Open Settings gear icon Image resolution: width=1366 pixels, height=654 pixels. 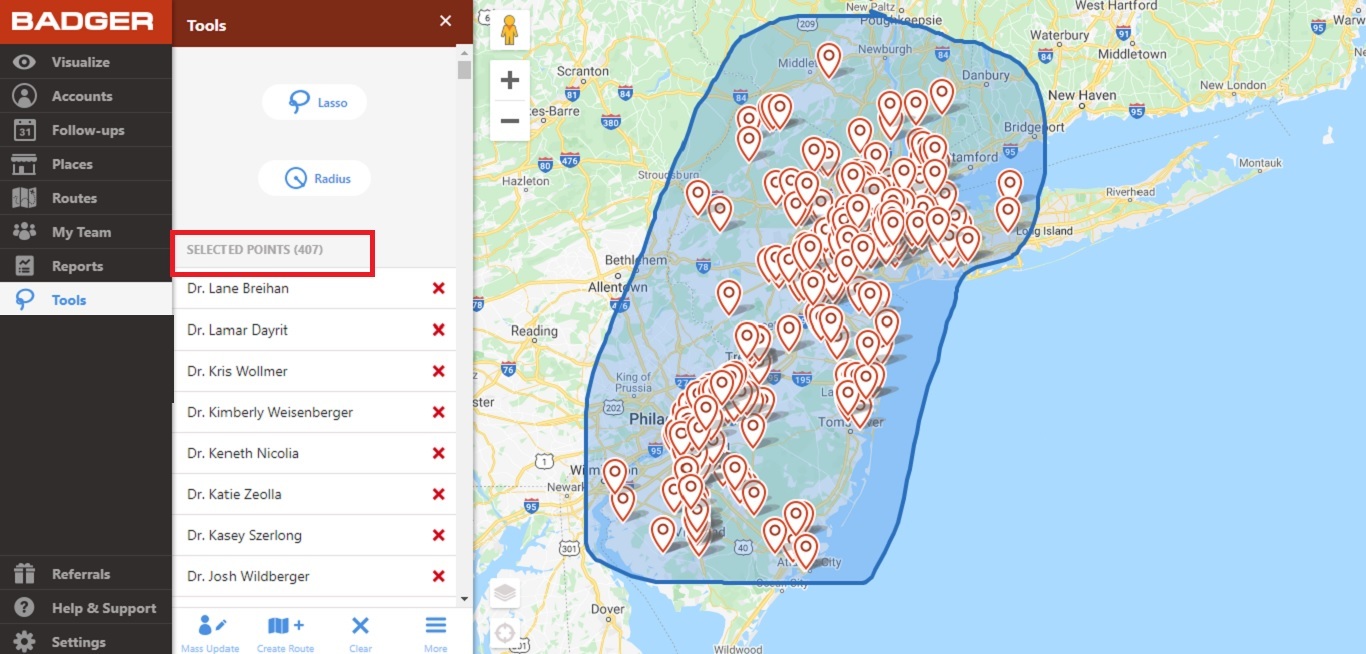25,642
